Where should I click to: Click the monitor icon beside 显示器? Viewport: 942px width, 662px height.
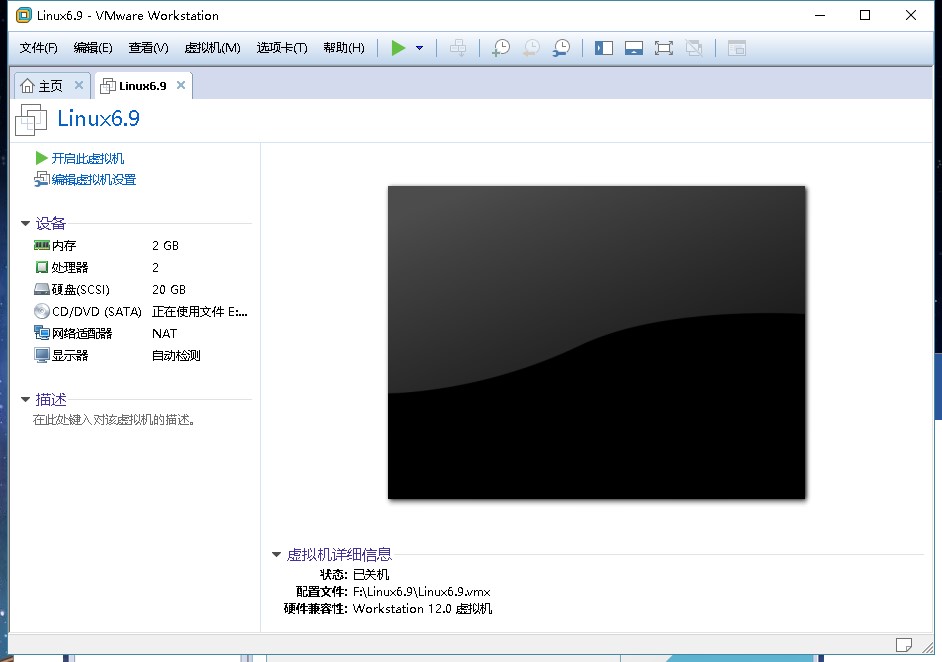41,355
